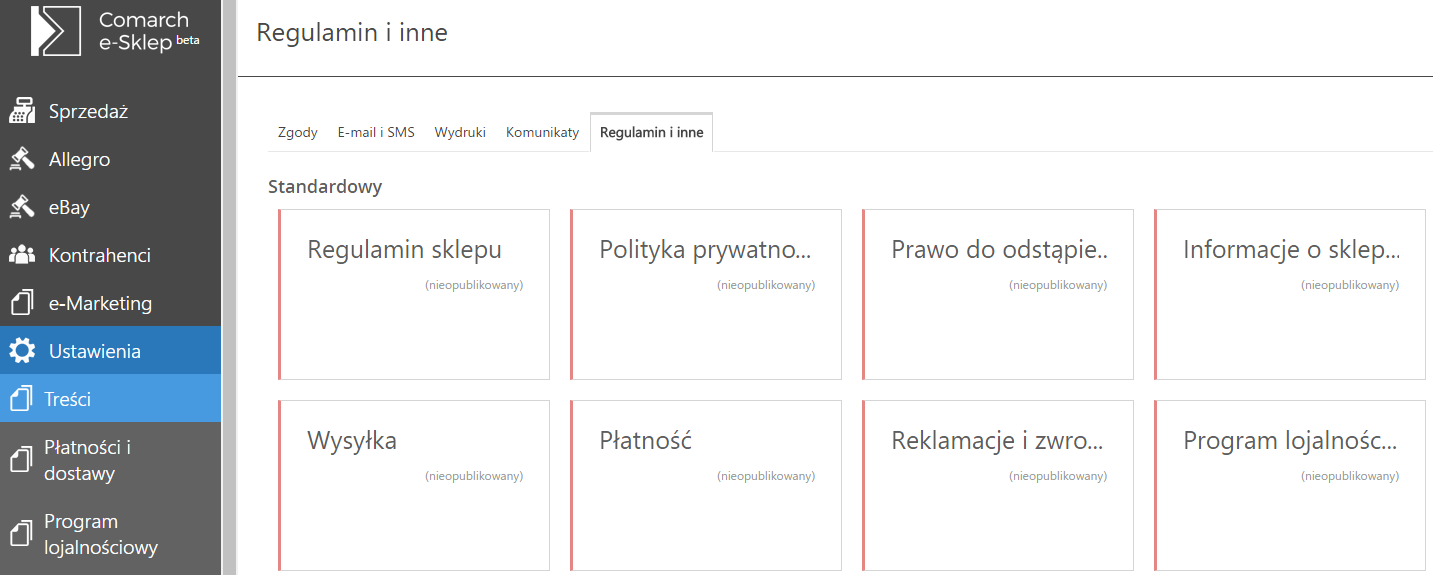
Task: Select the Regulamin i inne tab
Action: pos(652,132)
